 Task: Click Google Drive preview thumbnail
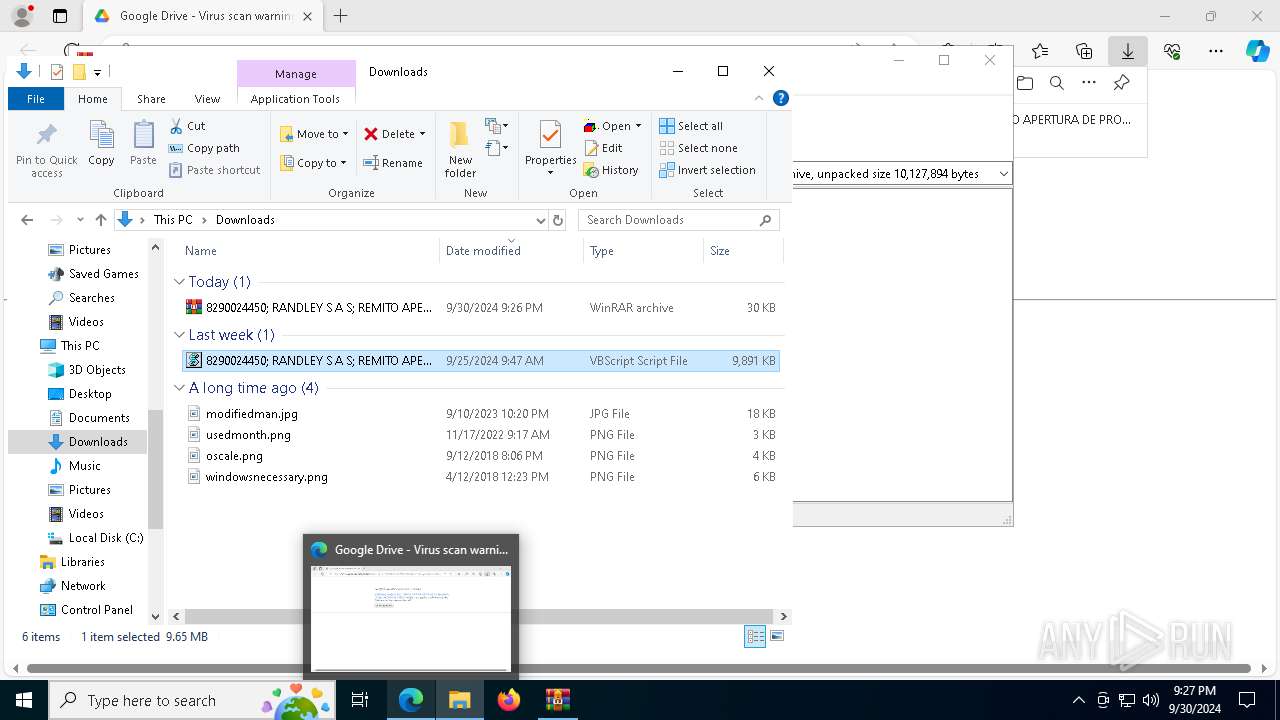click(x=411, y=619)
